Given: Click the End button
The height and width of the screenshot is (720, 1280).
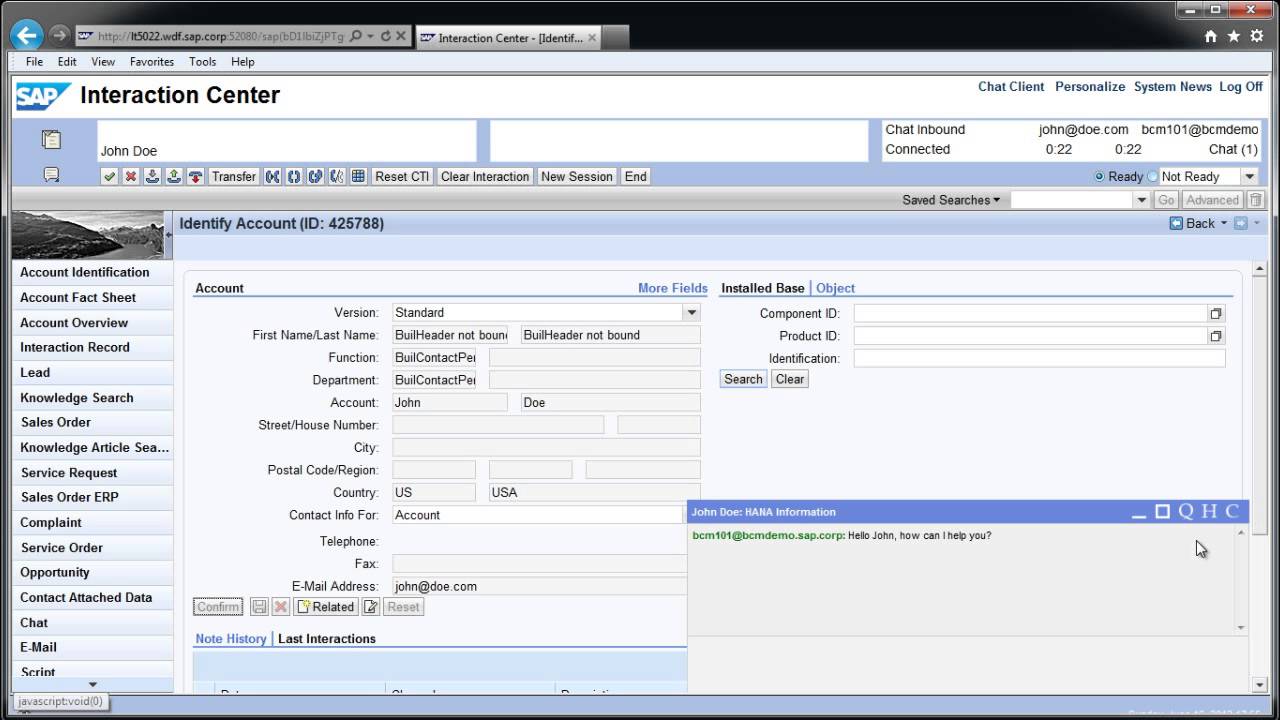Looking at the screenshot, I should pos(636,176).
